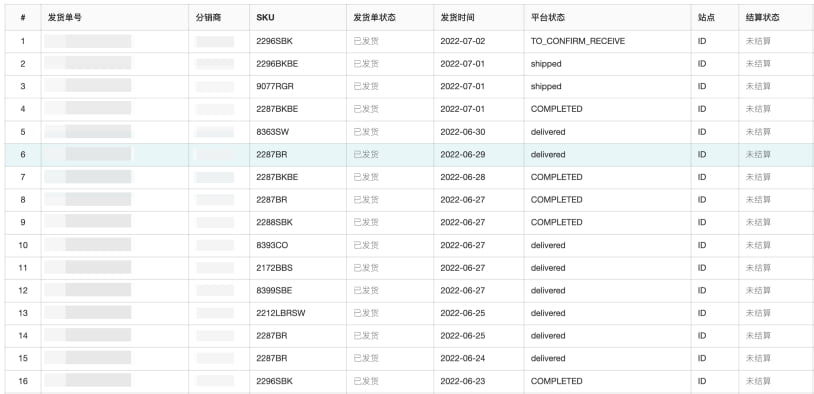Select SKU 2172BBS in row 11
Viewport: 814px width, 394px height.
tap(274, 268)
